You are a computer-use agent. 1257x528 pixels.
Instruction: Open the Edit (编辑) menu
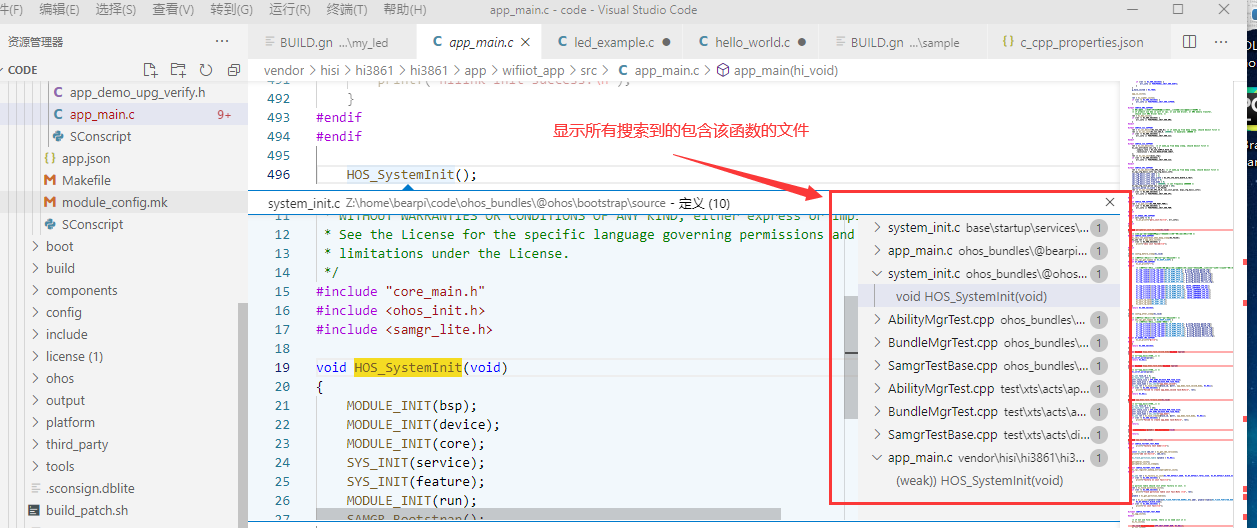click(59, 9)
